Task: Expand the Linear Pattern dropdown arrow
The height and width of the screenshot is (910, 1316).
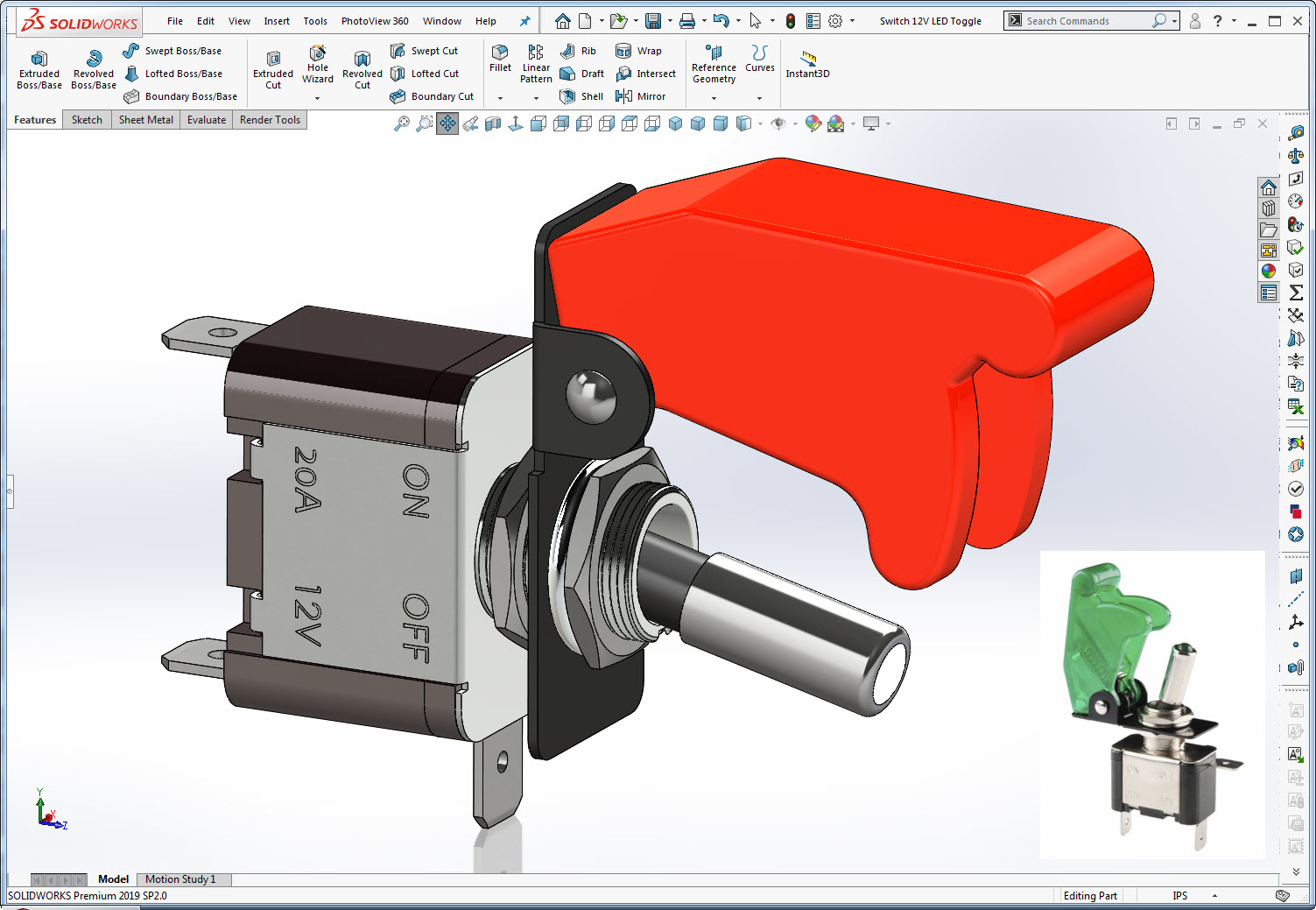Action: click(536, 98)
